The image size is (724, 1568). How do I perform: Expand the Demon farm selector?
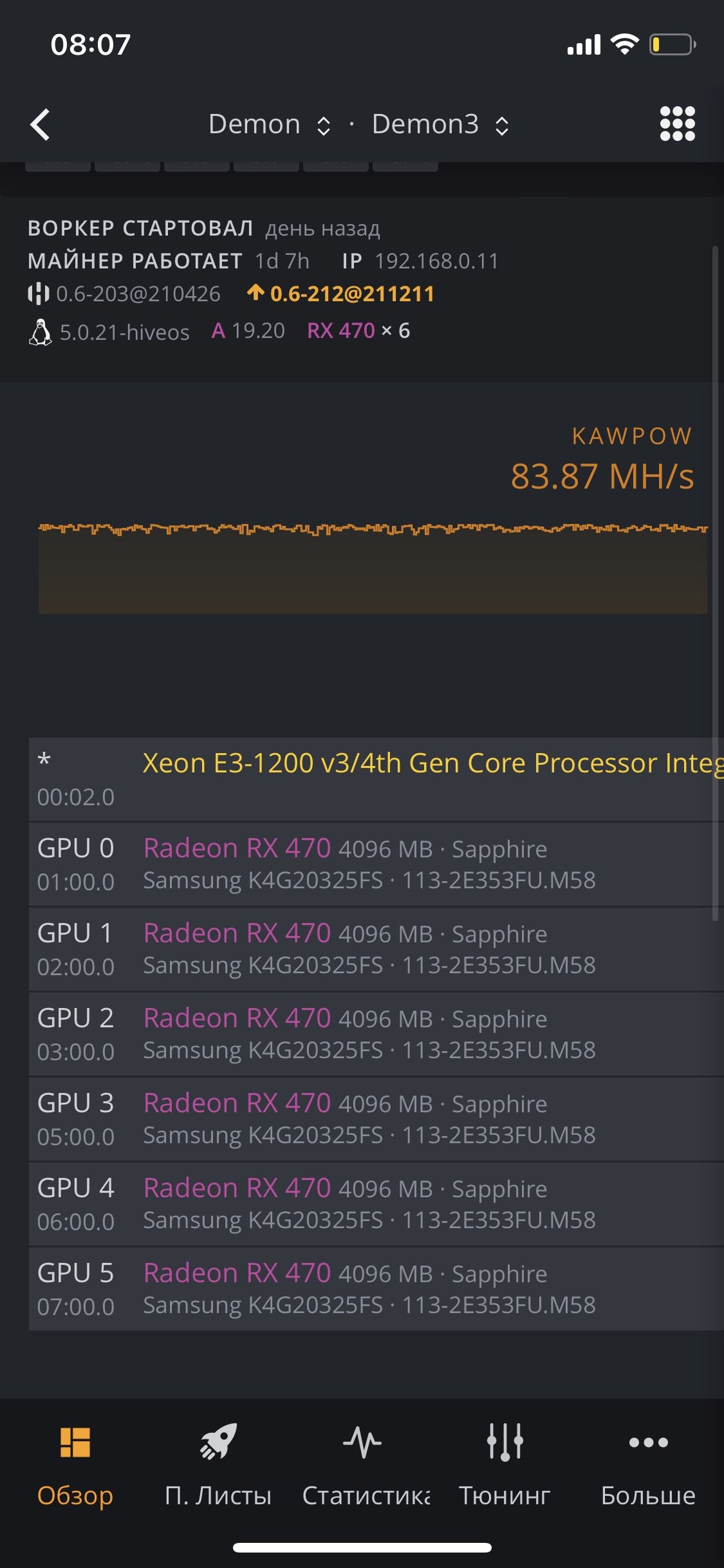(269, 124)
